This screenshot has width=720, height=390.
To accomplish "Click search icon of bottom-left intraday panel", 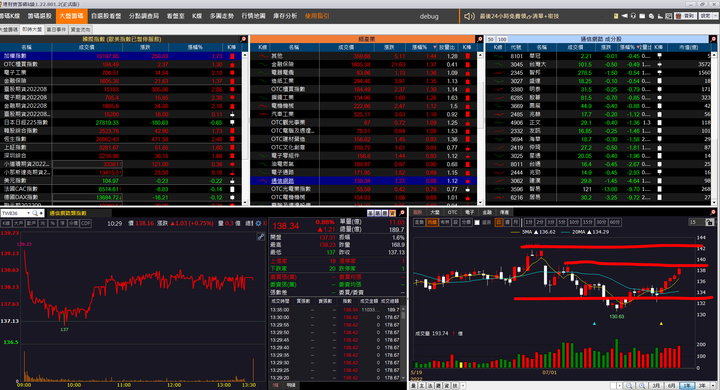I will pos(402,213).
